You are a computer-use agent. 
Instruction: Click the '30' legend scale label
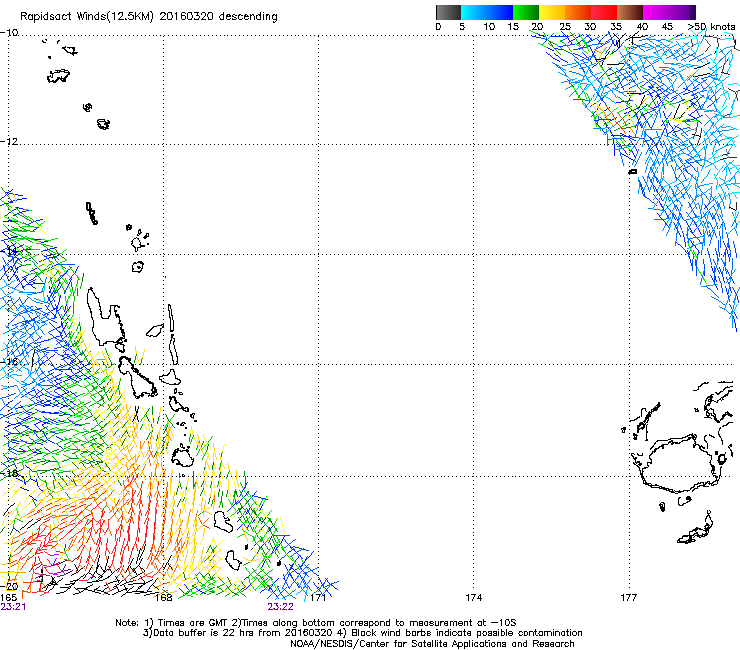pyautogui.click(x=590, y=26)
